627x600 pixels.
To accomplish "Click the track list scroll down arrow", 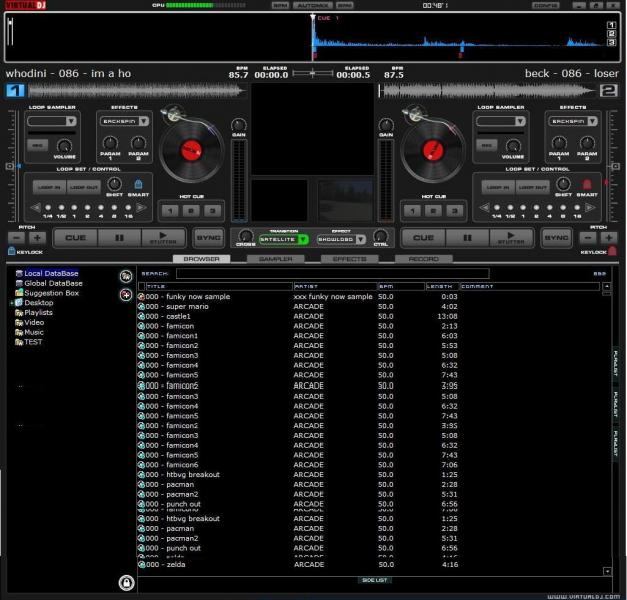I will [x=607, y=571].
